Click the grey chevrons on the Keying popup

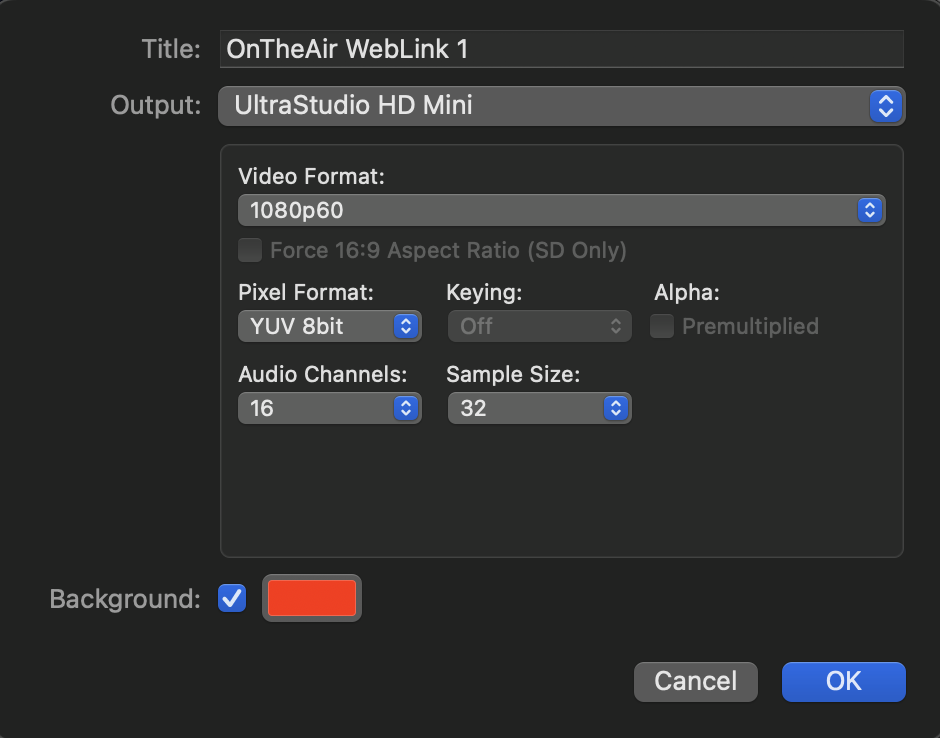(615, 326)
